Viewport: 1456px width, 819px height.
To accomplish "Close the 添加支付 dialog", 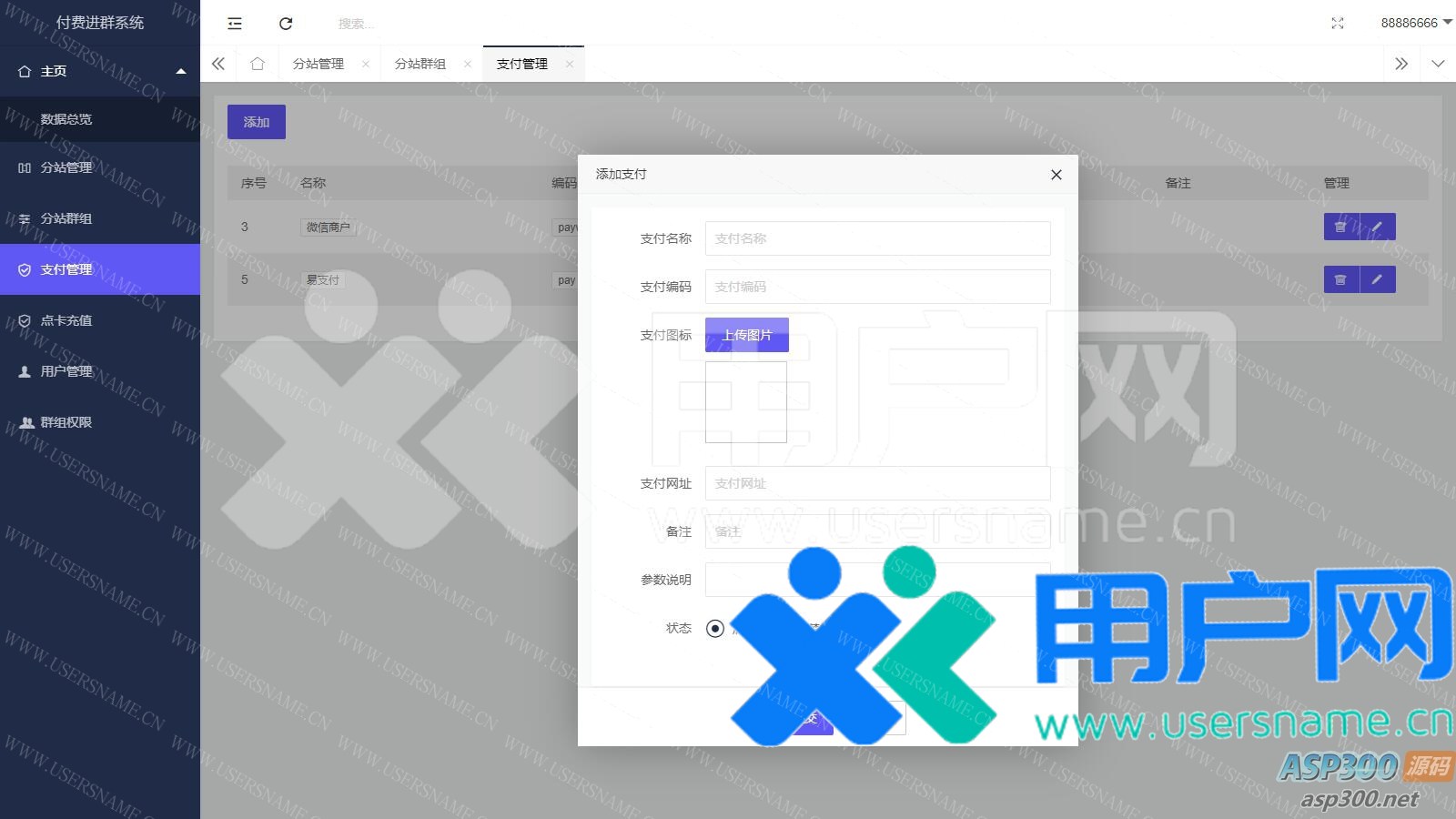I will tap(1057, 175).
